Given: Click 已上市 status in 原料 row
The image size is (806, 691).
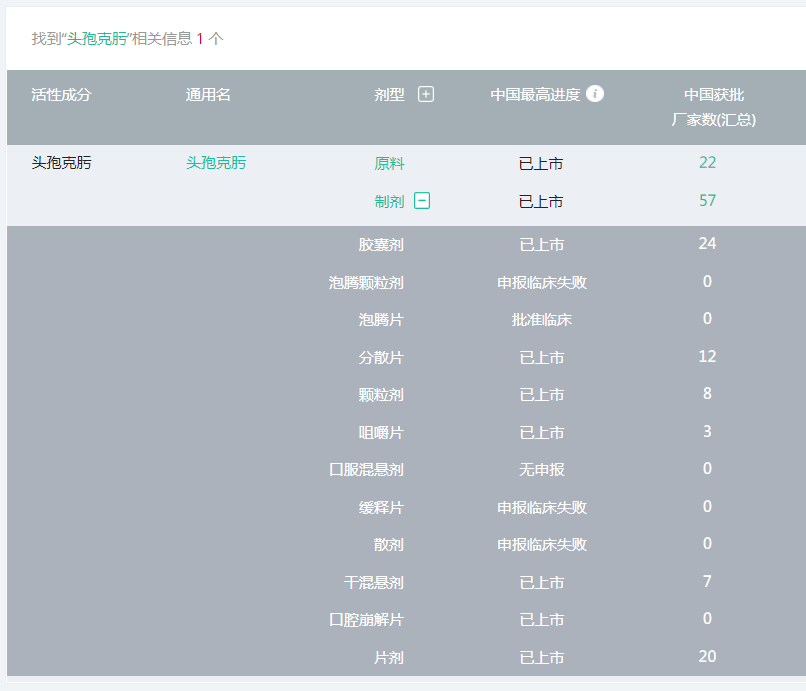Looking at the screenshot, I should (x=541, y=163).
